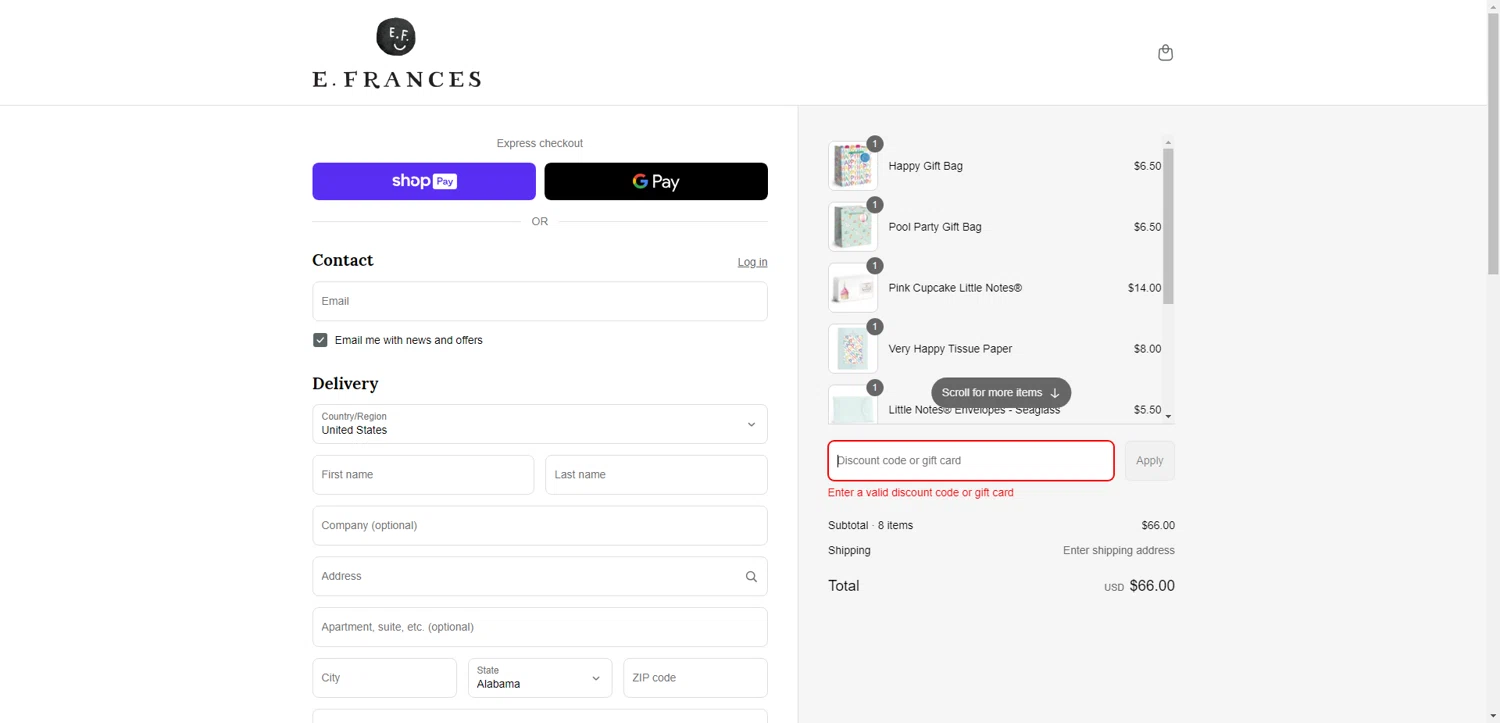Screen dimensions: 1500x723
Task: Click the Very Happy Tissue Paper thumbnail
Action: [x=853, y=349]
